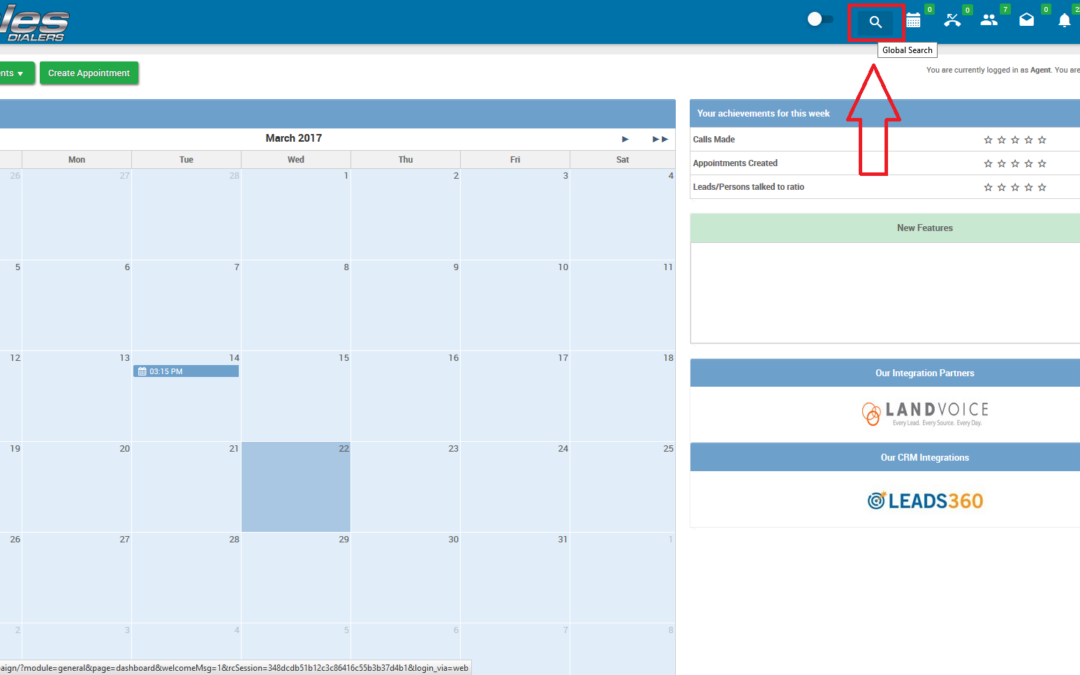Viewport: 1080px width, 675px height.
Task: Select March 28 calendar cell
Action: pos(186,577)
